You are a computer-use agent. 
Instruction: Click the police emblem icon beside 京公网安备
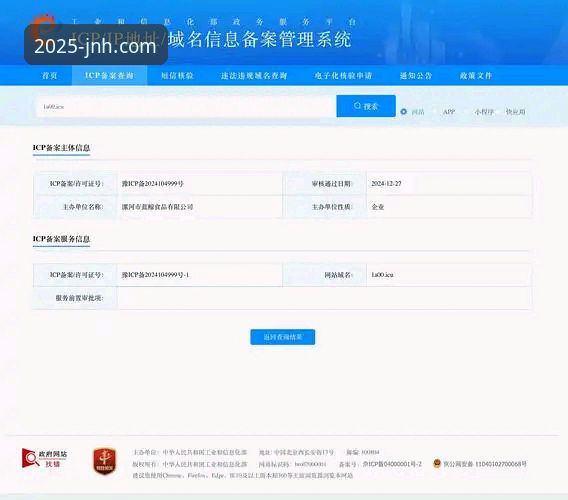click(x=437, y=463)
